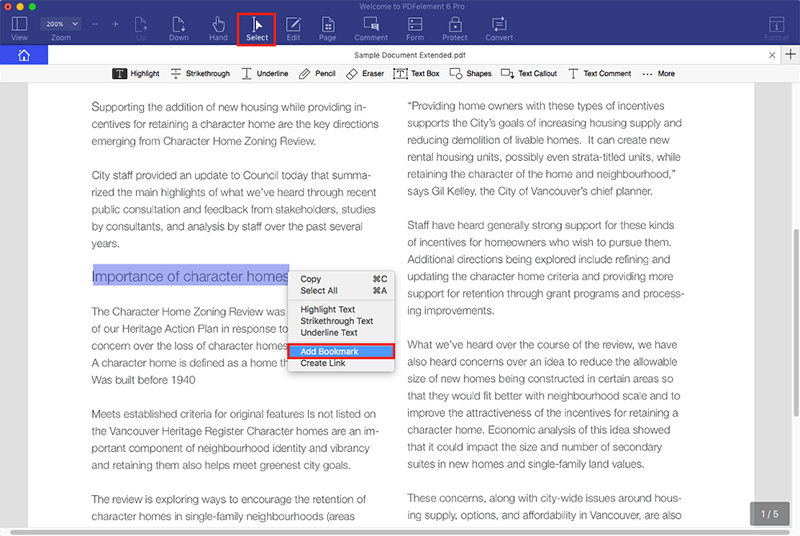Close the Sample Document tab

(x=772, y=55)
